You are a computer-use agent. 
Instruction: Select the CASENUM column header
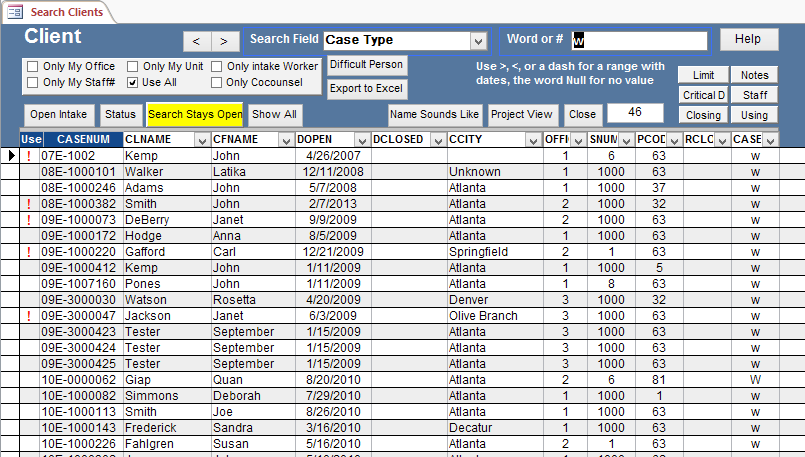pos(82,140)
